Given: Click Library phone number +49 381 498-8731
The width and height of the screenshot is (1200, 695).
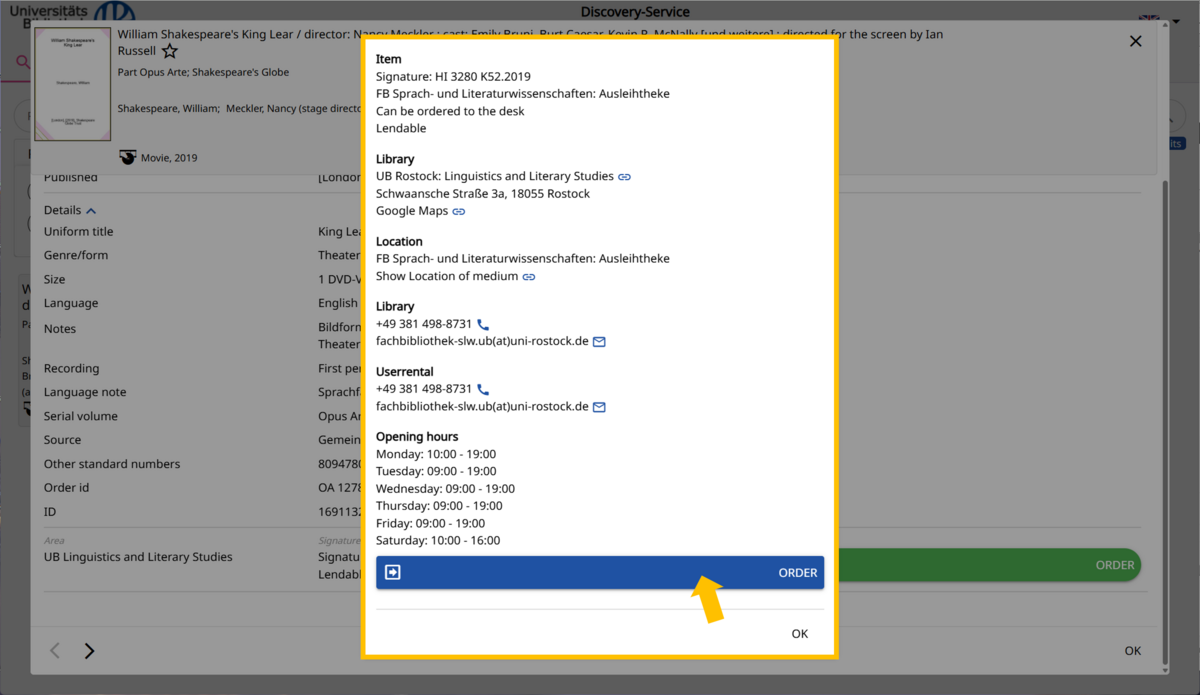Looking at the screenshot, I should (424, 324).
